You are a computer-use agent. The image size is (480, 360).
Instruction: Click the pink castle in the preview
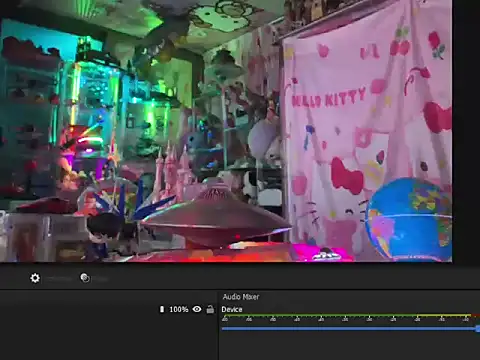[171, 172]
